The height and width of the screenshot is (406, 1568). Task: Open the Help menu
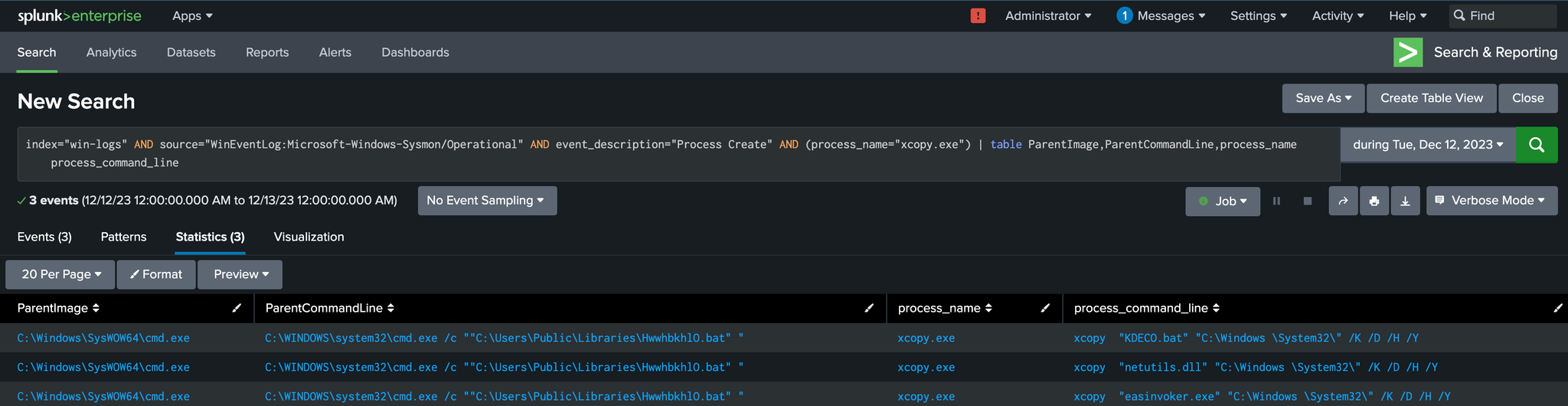1408,15
